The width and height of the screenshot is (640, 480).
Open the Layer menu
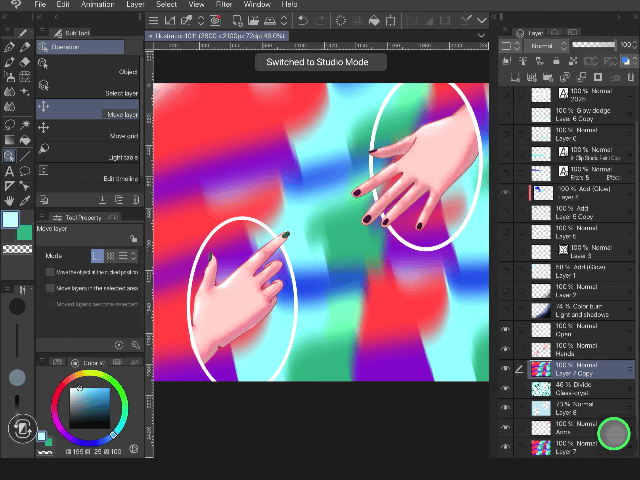(135, 4)
